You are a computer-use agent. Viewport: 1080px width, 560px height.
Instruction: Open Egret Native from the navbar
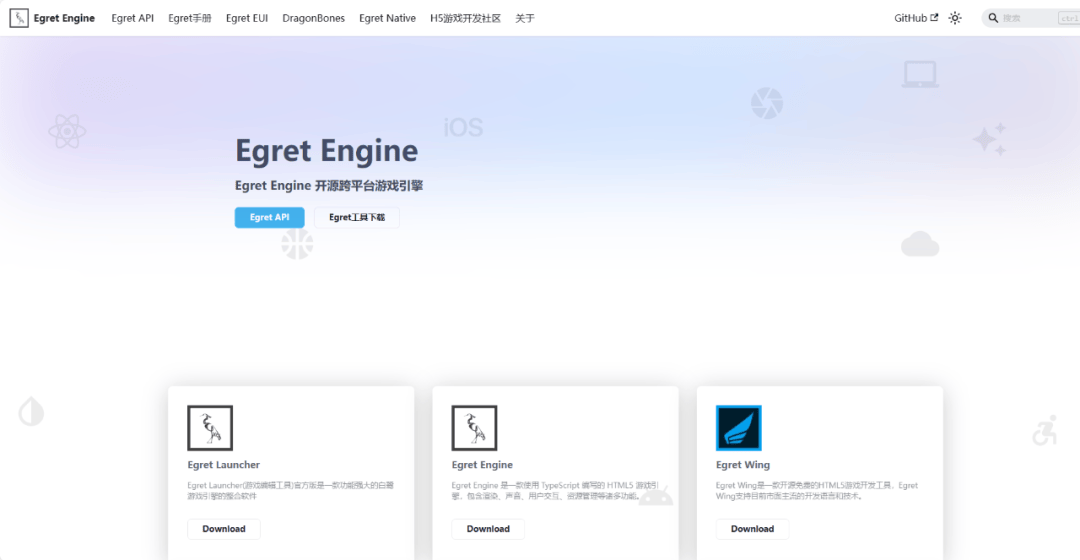click(x=387, y=18)
